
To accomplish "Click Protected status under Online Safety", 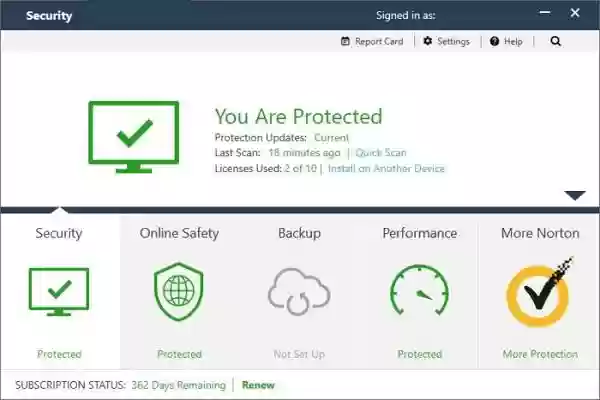I will (179, 354).
